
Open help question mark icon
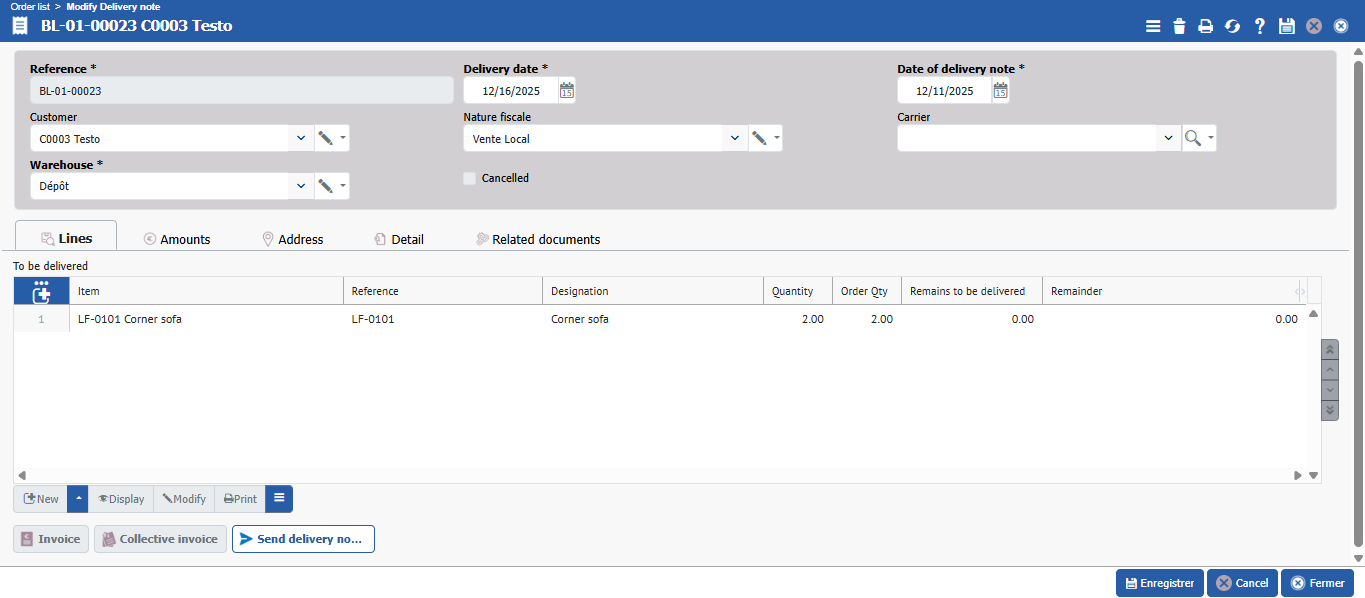click(x=1260, y=26)
